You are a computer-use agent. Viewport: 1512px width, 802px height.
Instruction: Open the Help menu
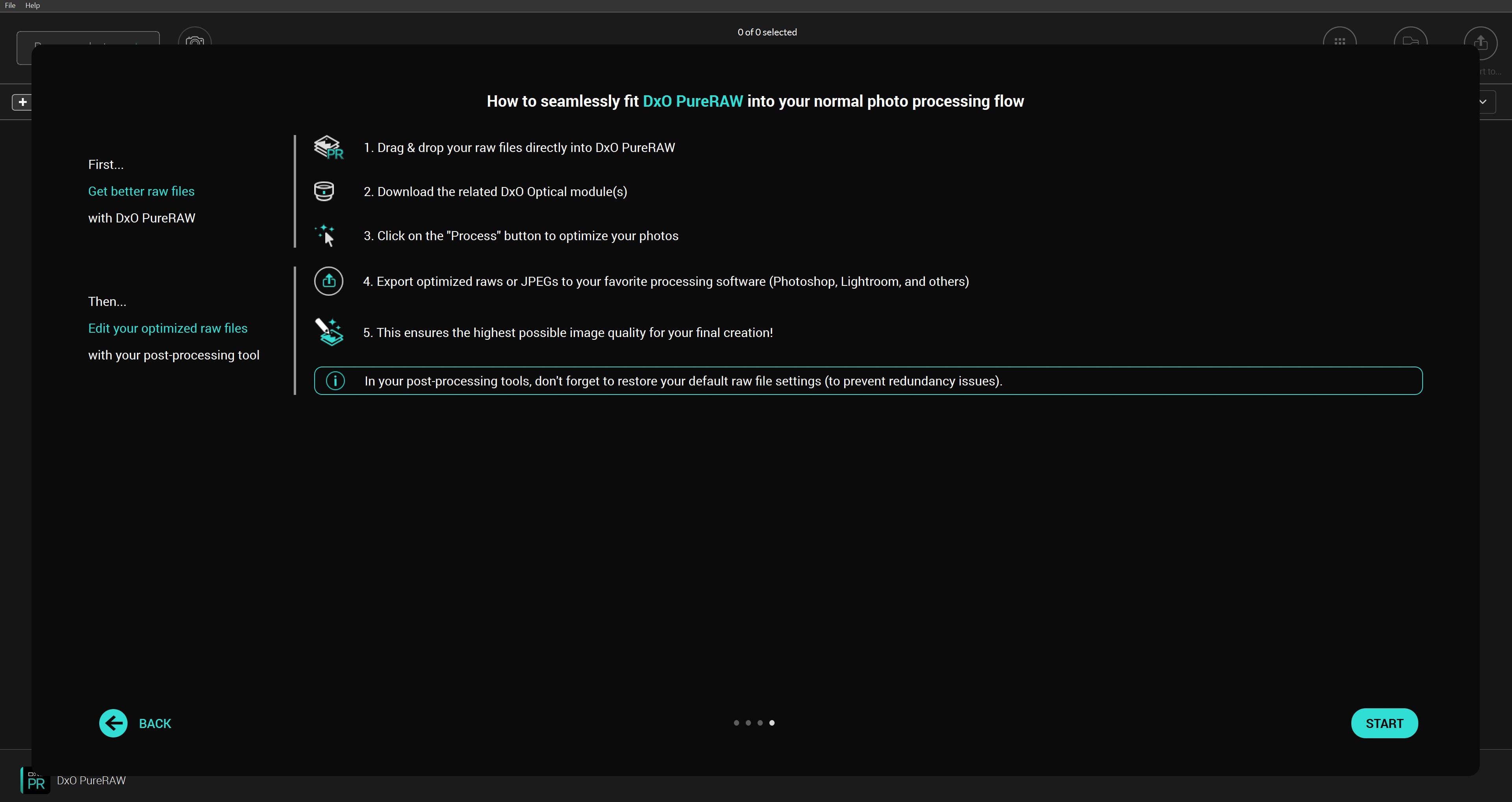tap(32, 5)
